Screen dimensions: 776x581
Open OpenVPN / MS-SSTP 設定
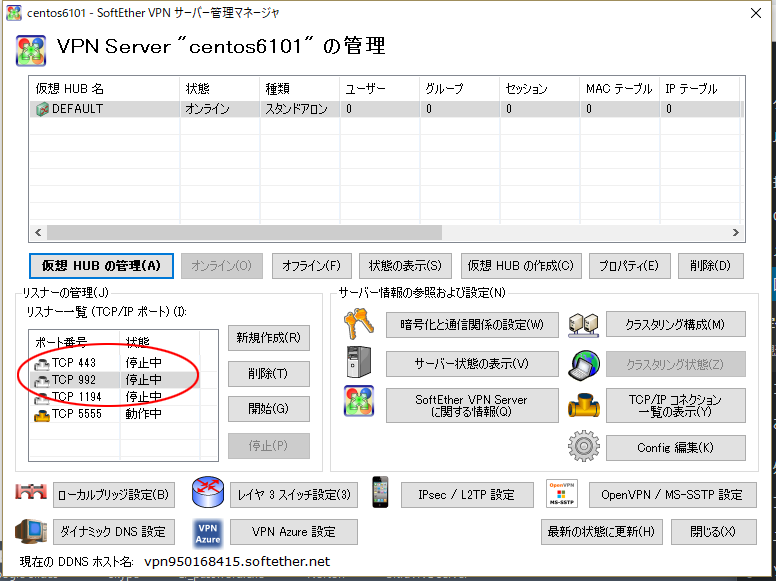pos(671,494)
